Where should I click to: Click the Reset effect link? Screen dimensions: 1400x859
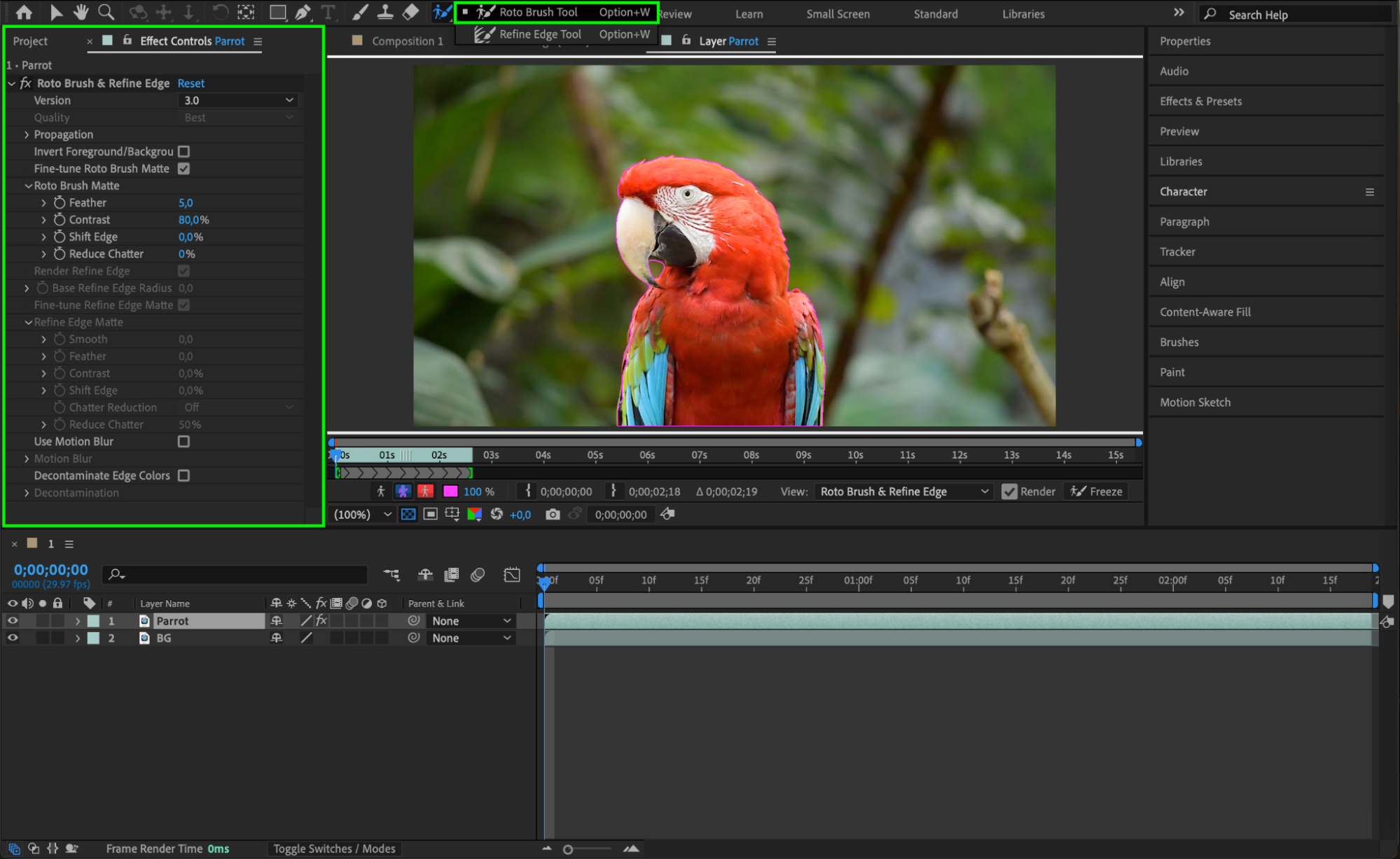click(190, 83)
